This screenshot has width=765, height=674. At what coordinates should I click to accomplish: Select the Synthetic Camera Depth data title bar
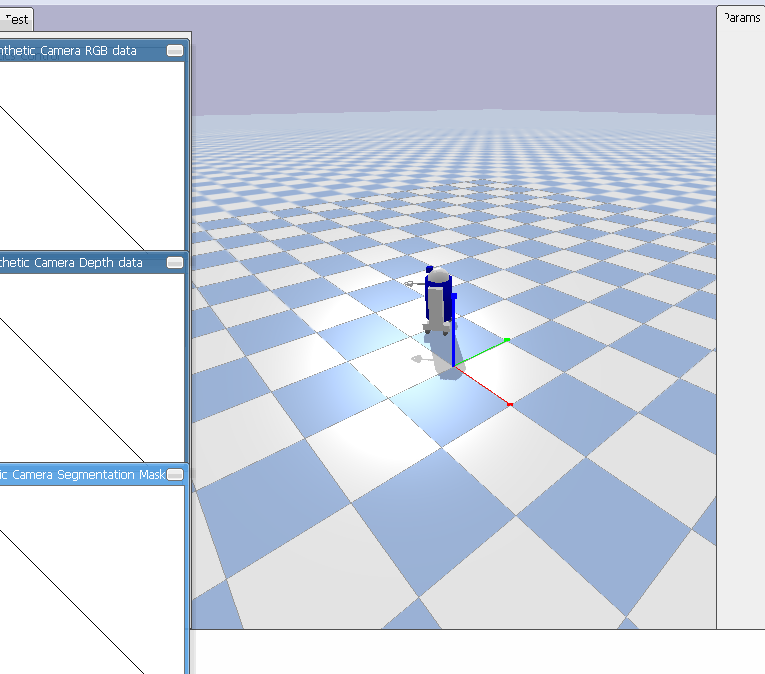(93, 263)
